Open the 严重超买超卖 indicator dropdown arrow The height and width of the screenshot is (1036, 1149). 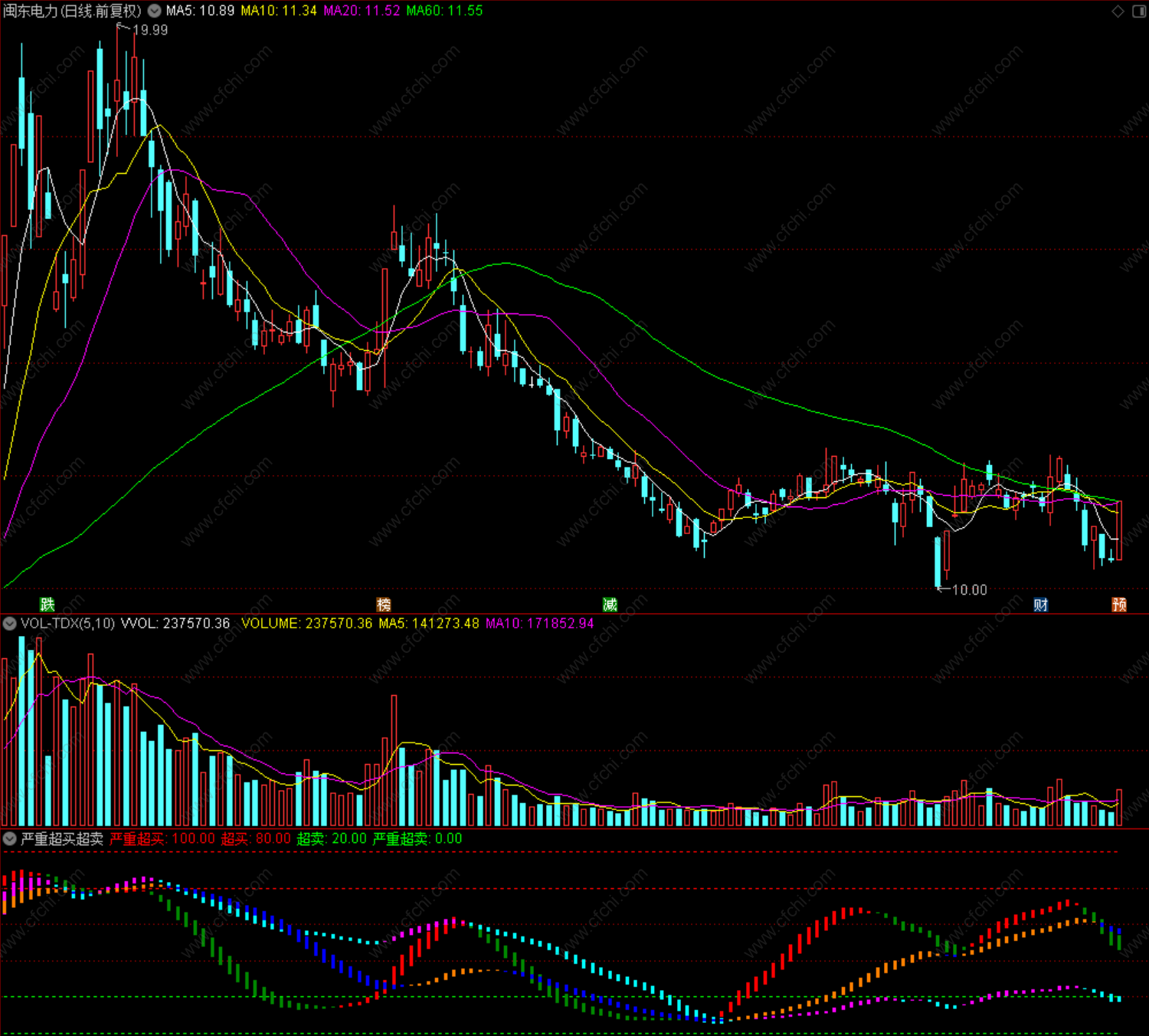click(x=10, y=839)
